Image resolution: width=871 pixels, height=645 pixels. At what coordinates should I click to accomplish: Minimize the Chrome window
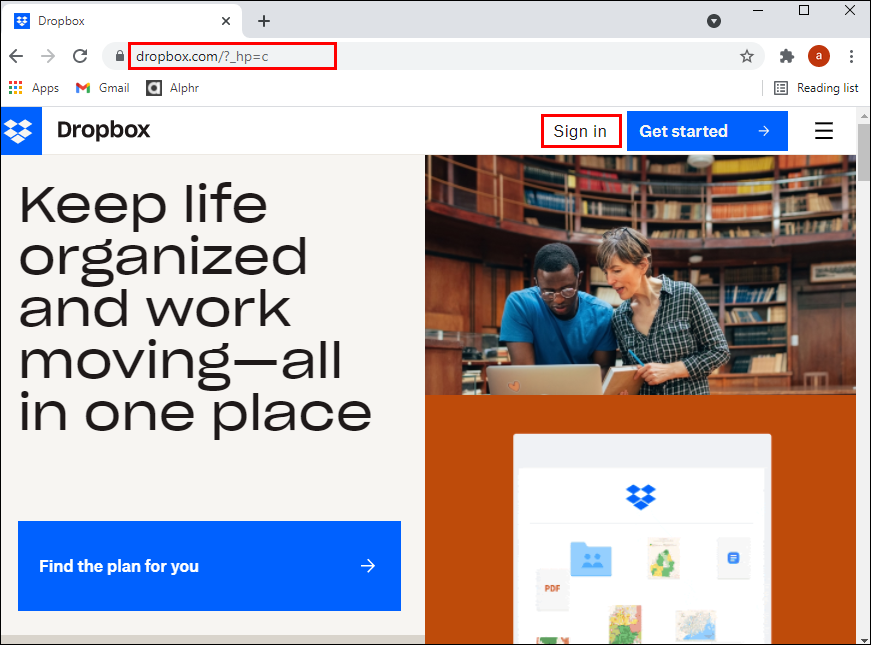coord(758,11)
